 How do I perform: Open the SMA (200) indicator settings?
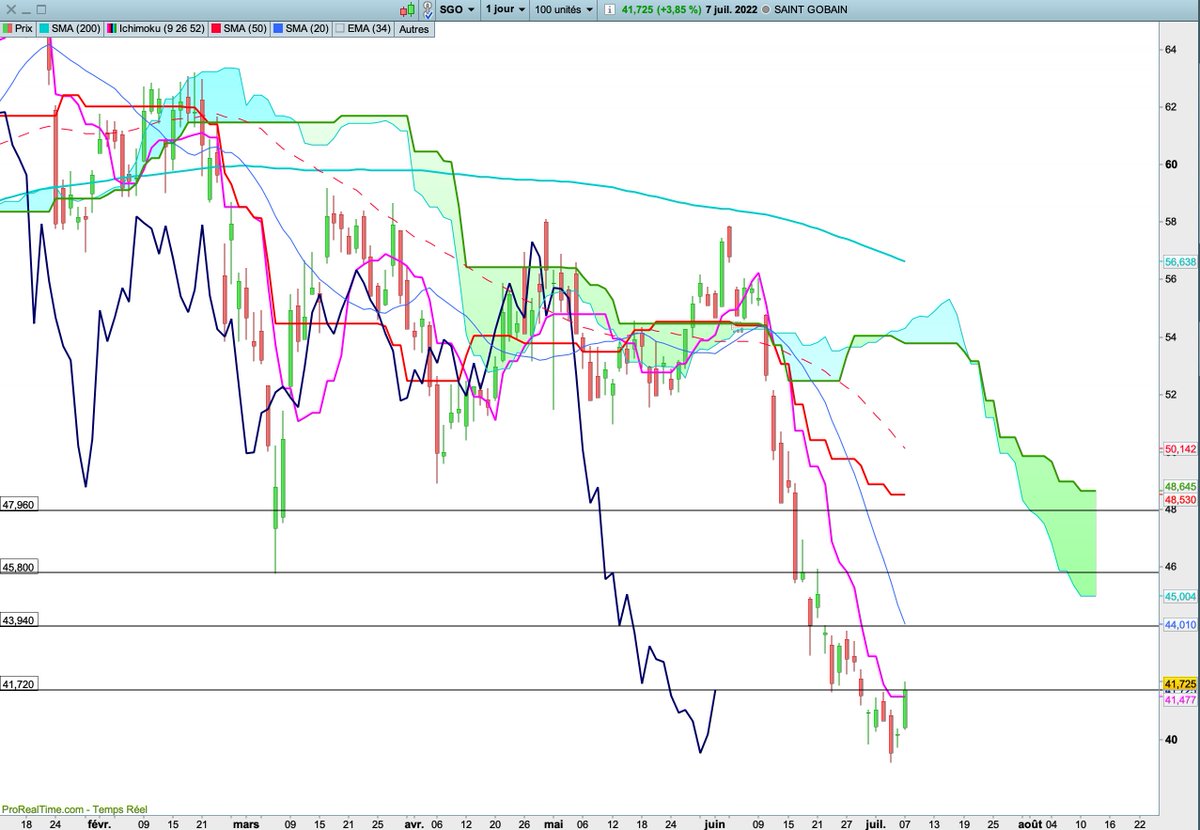(70, 29)
